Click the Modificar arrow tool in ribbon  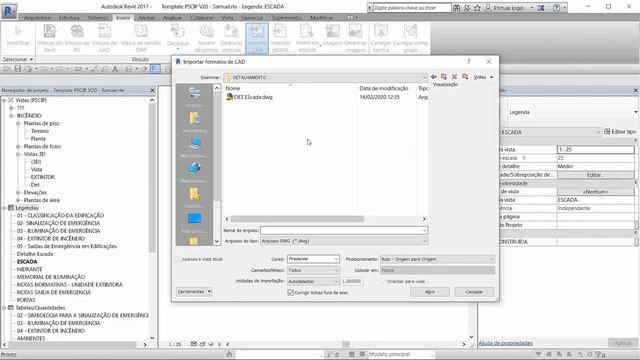coord(18,36)
